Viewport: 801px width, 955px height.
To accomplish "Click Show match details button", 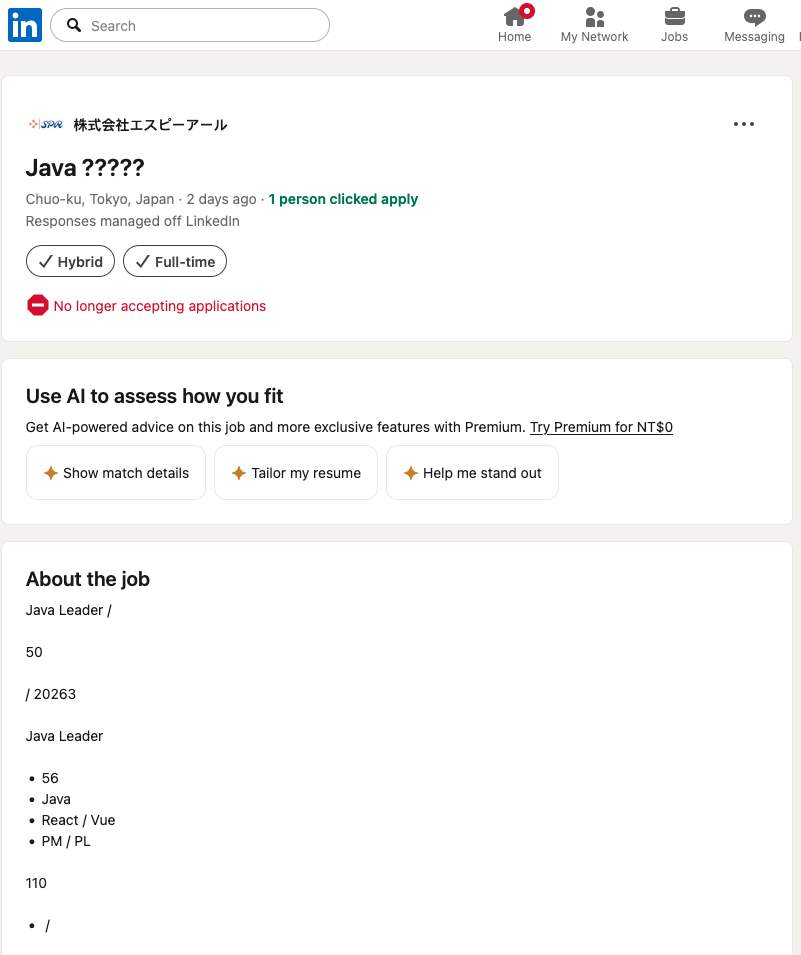I will point(116,473).
